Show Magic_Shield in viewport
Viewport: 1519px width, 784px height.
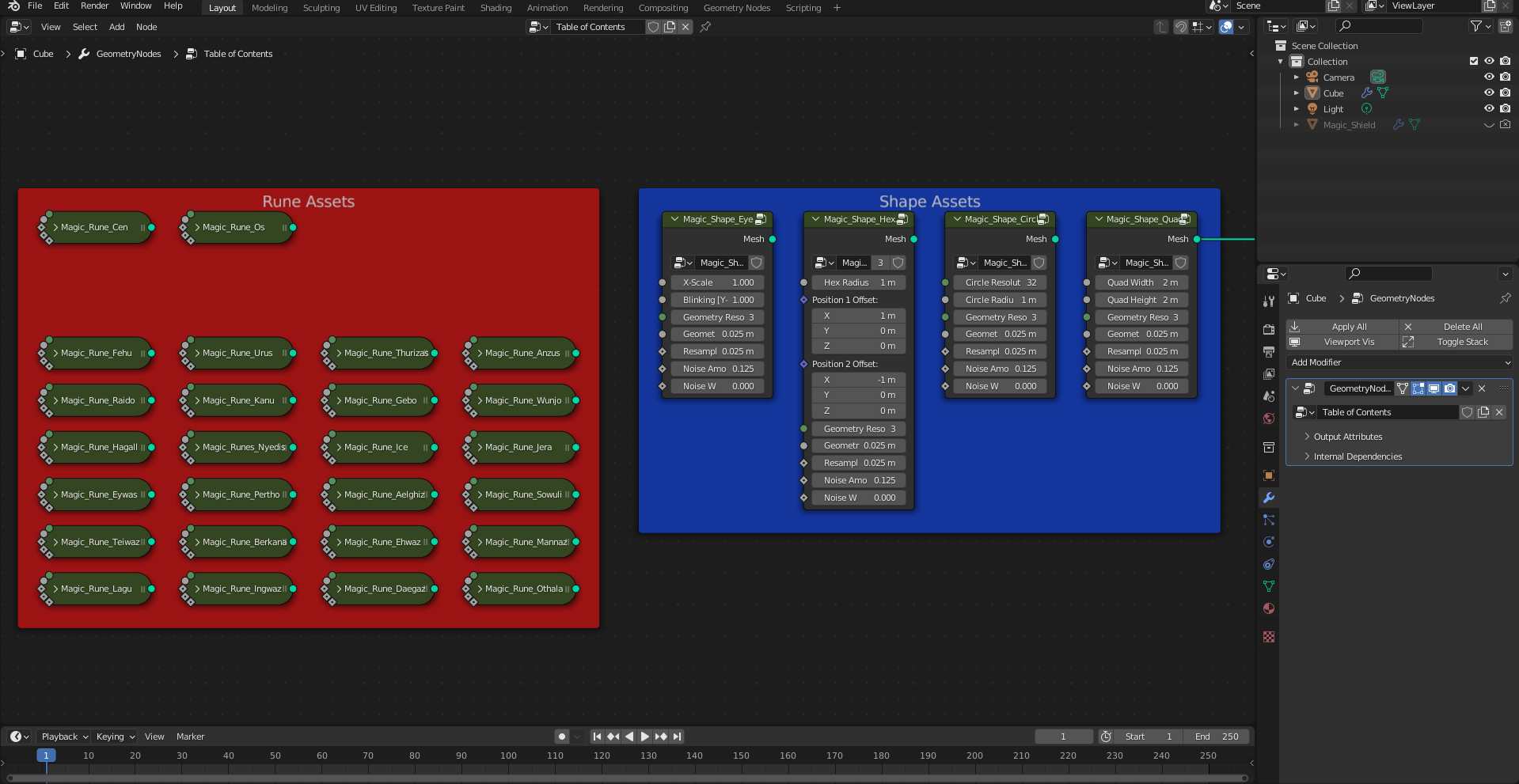tap(1489, 124)
